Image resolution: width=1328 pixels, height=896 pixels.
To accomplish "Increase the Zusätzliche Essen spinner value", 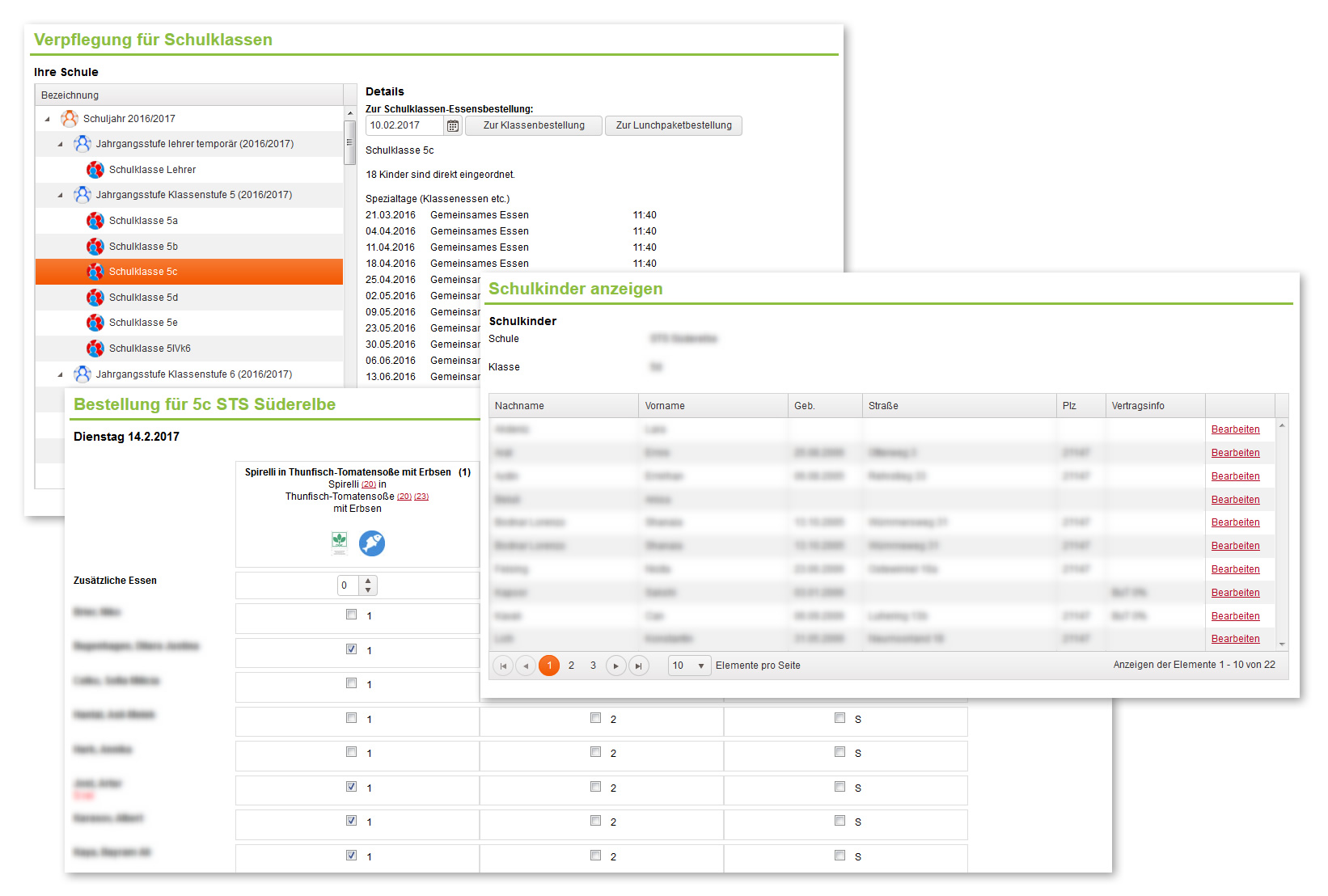I will click(x=369, y=581).
